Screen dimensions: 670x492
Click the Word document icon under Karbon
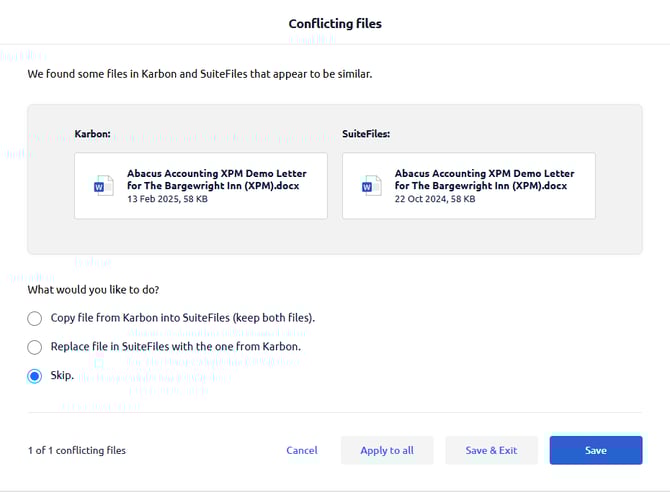(103, 186)
